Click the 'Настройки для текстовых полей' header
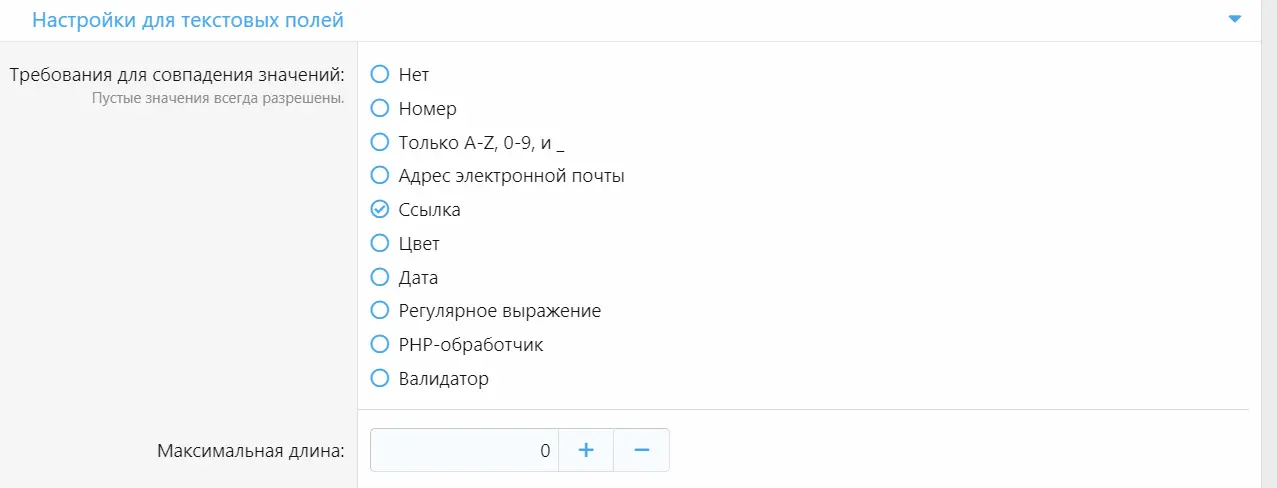The height and width of the screenshot is (488, 1277). [x=188, y=19]
